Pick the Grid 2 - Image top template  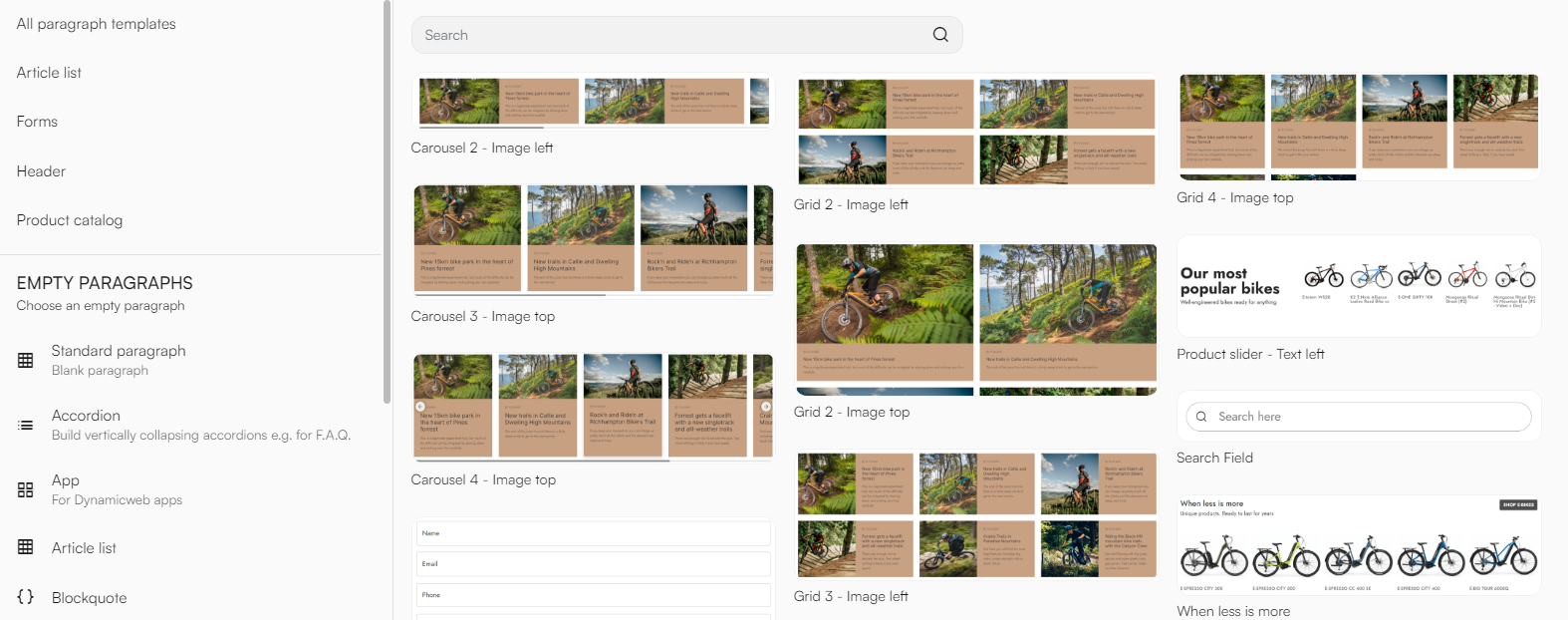click(976, 313)
